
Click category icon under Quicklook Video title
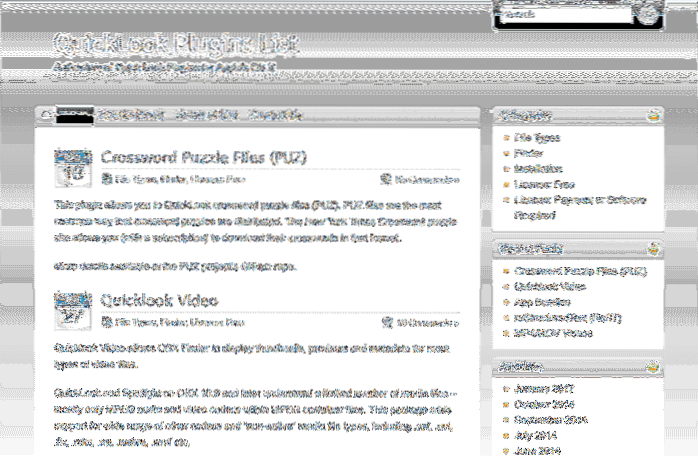(x=106, y=322)
